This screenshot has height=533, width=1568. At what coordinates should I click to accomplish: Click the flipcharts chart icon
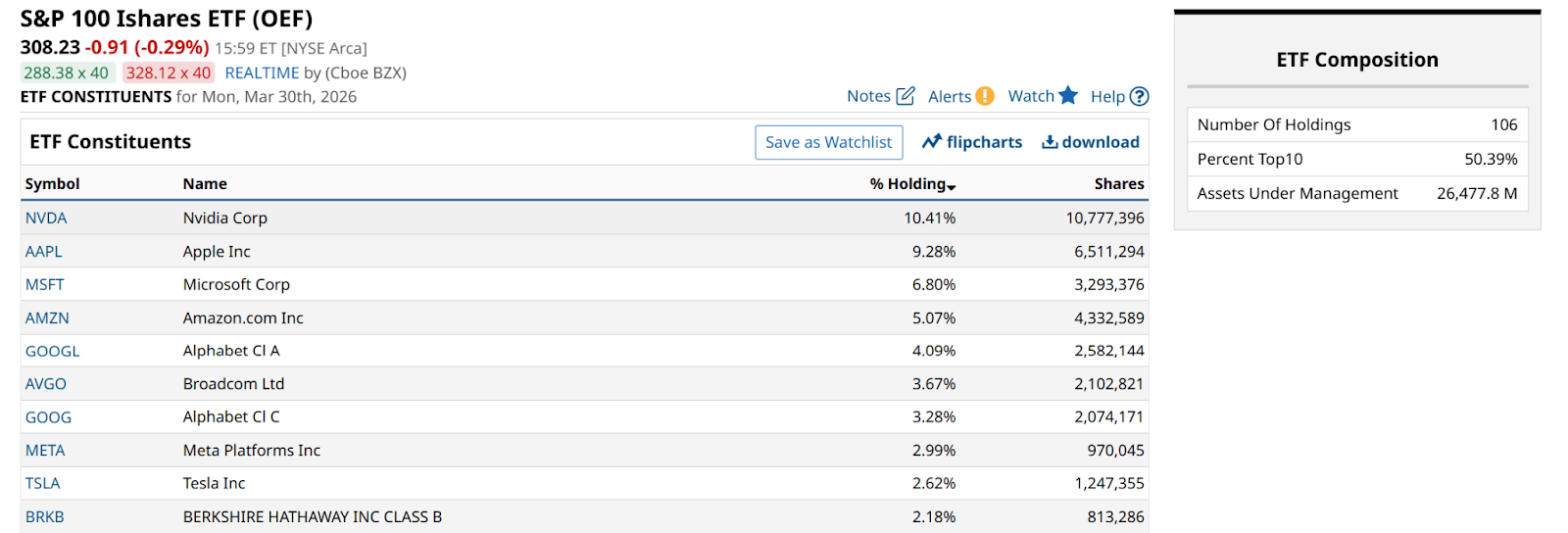point(931,142)
